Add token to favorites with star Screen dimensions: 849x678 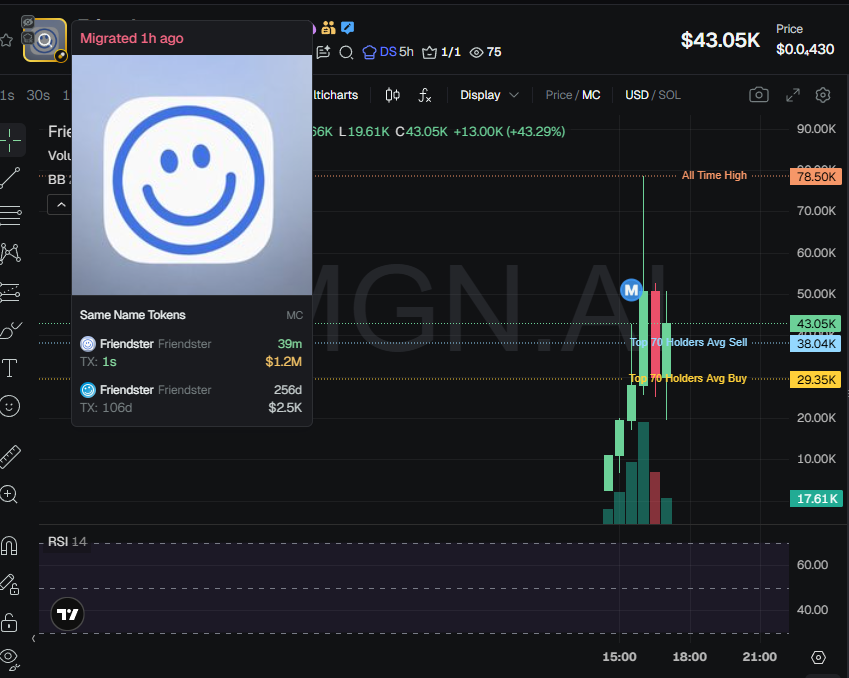point(6,40)
